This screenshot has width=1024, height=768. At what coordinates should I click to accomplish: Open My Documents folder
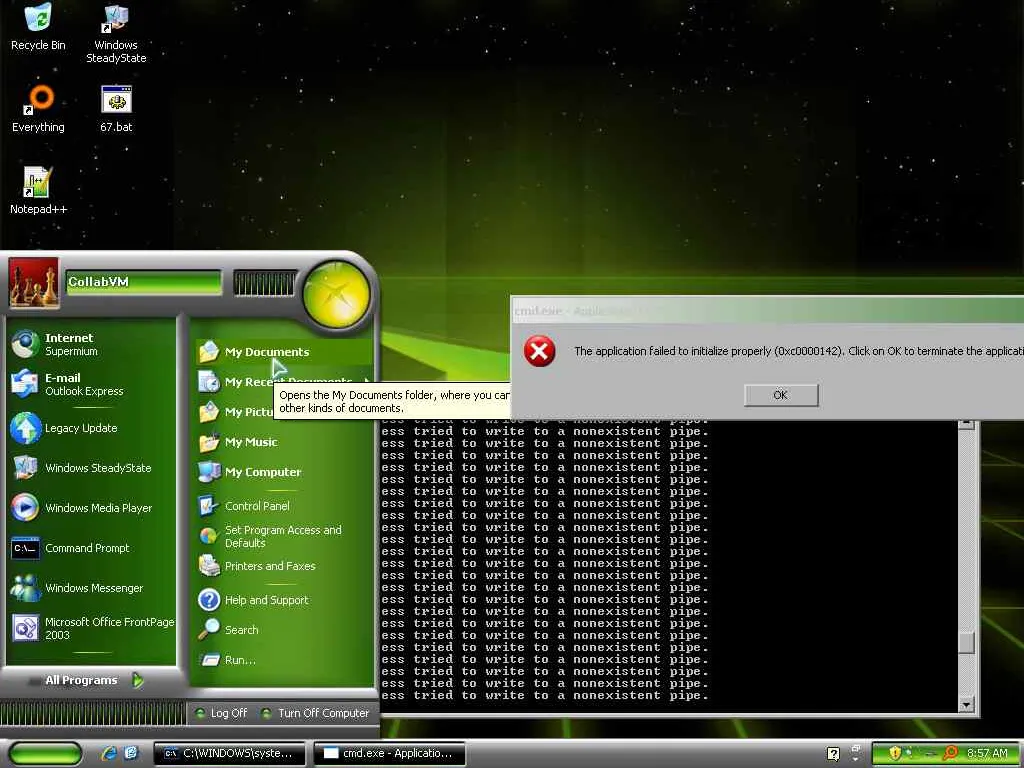284,352
